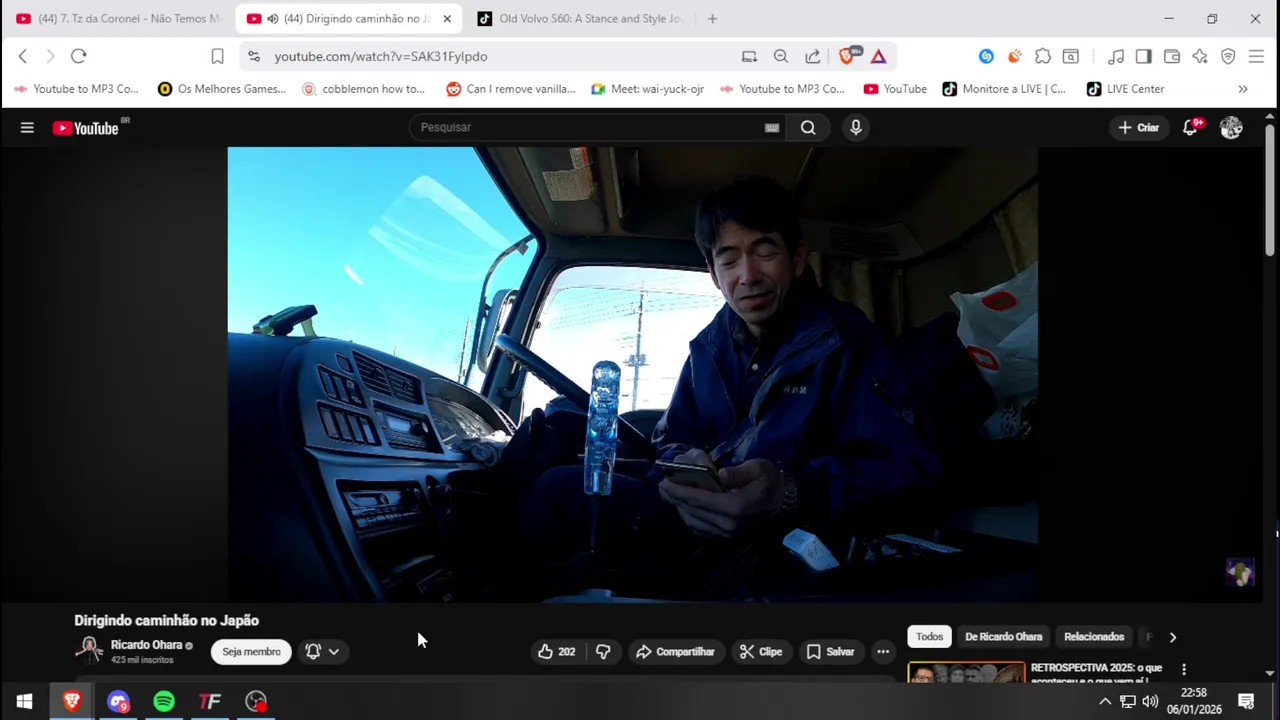1280x720 pixels.
Task: Close the Dirigindo caminhão tab
Action: tap(447, 18)
